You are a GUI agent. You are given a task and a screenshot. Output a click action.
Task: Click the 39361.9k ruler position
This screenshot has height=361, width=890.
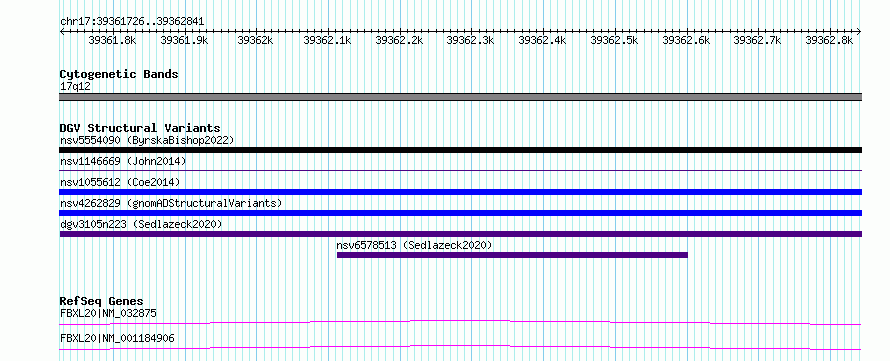pyautogui.click(x=184, y=40)
